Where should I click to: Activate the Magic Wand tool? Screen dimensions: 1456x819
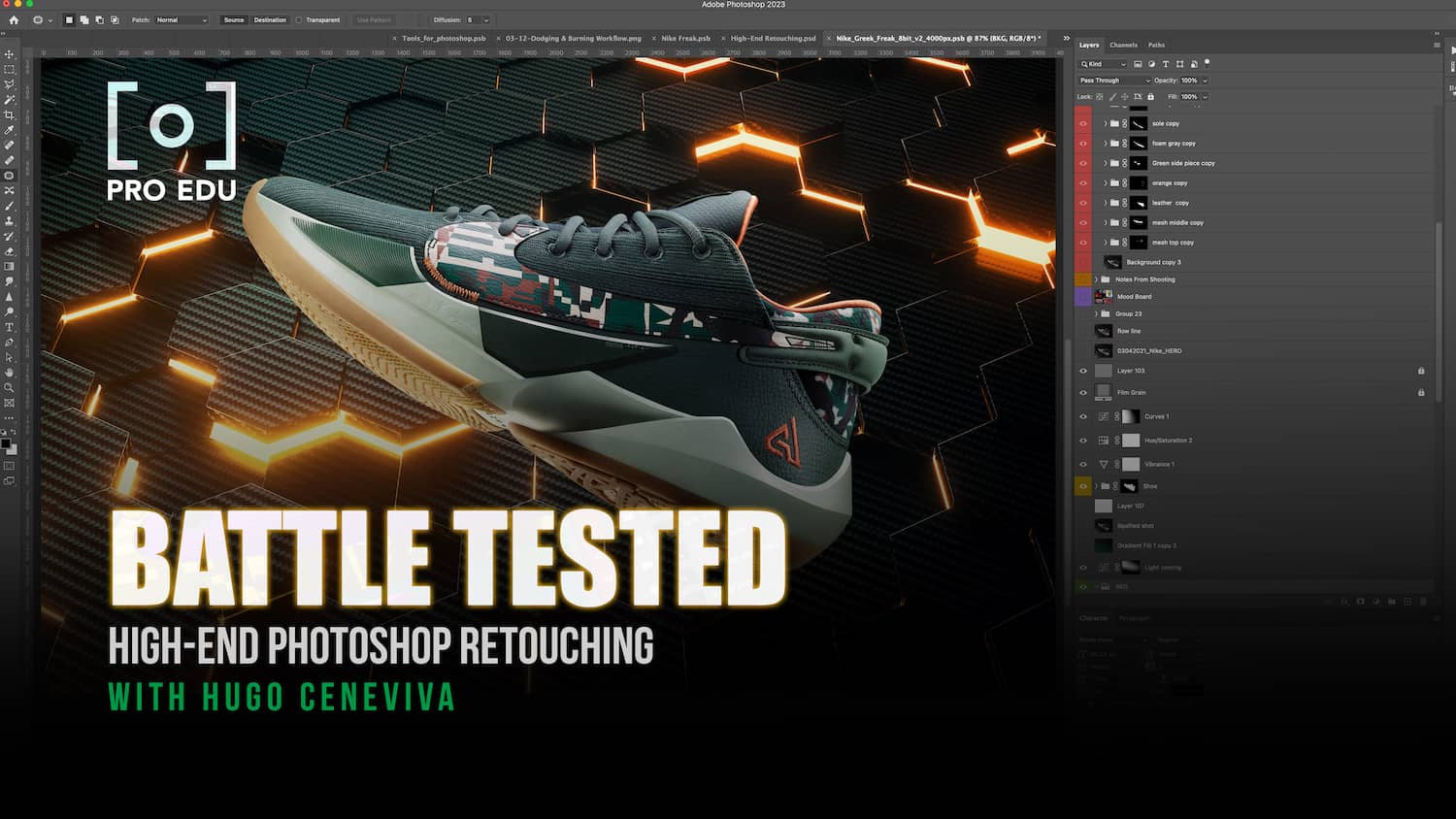pos(10,100)
